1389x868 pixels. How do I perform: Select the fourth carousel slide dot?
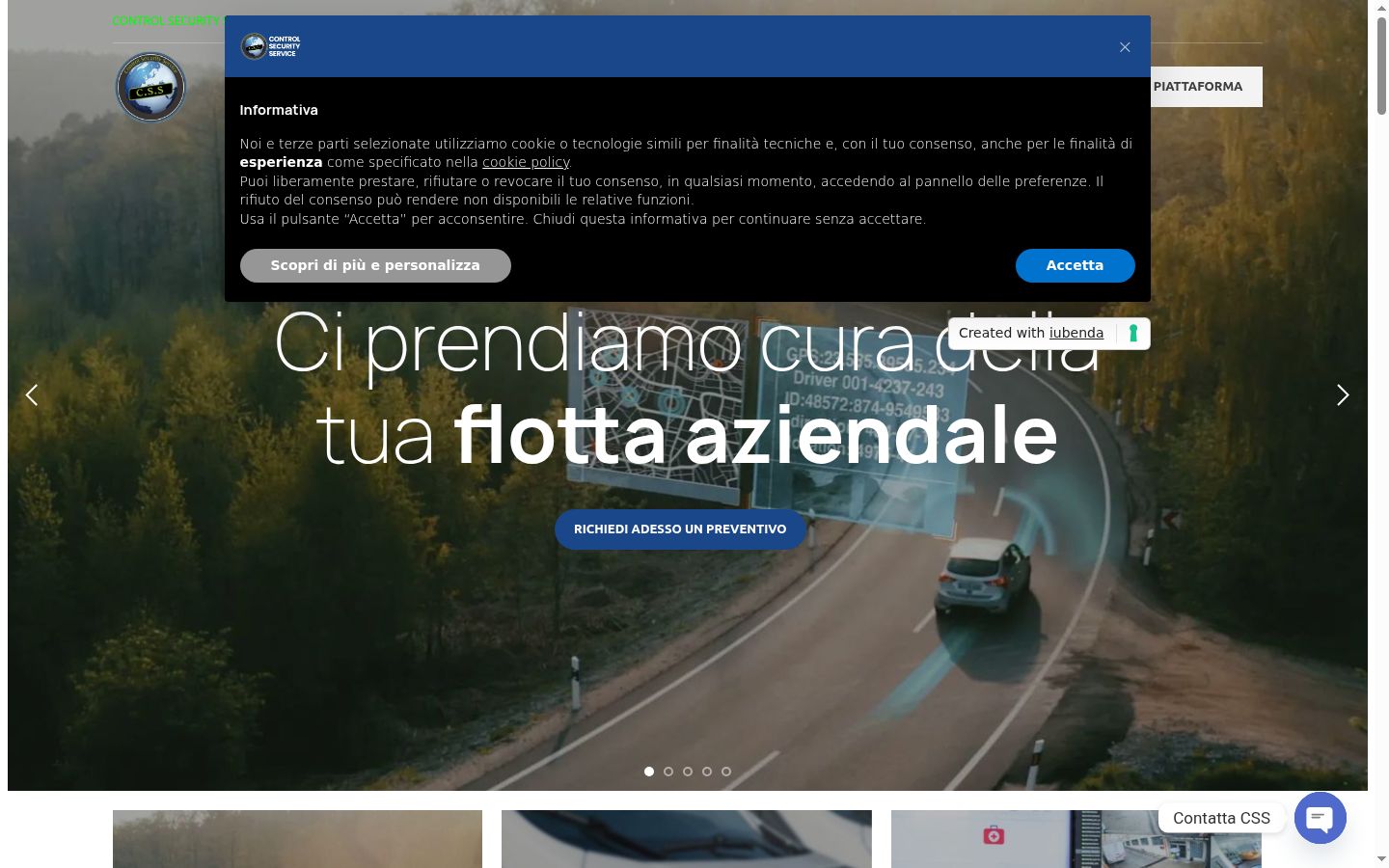[x=707, y=772]
